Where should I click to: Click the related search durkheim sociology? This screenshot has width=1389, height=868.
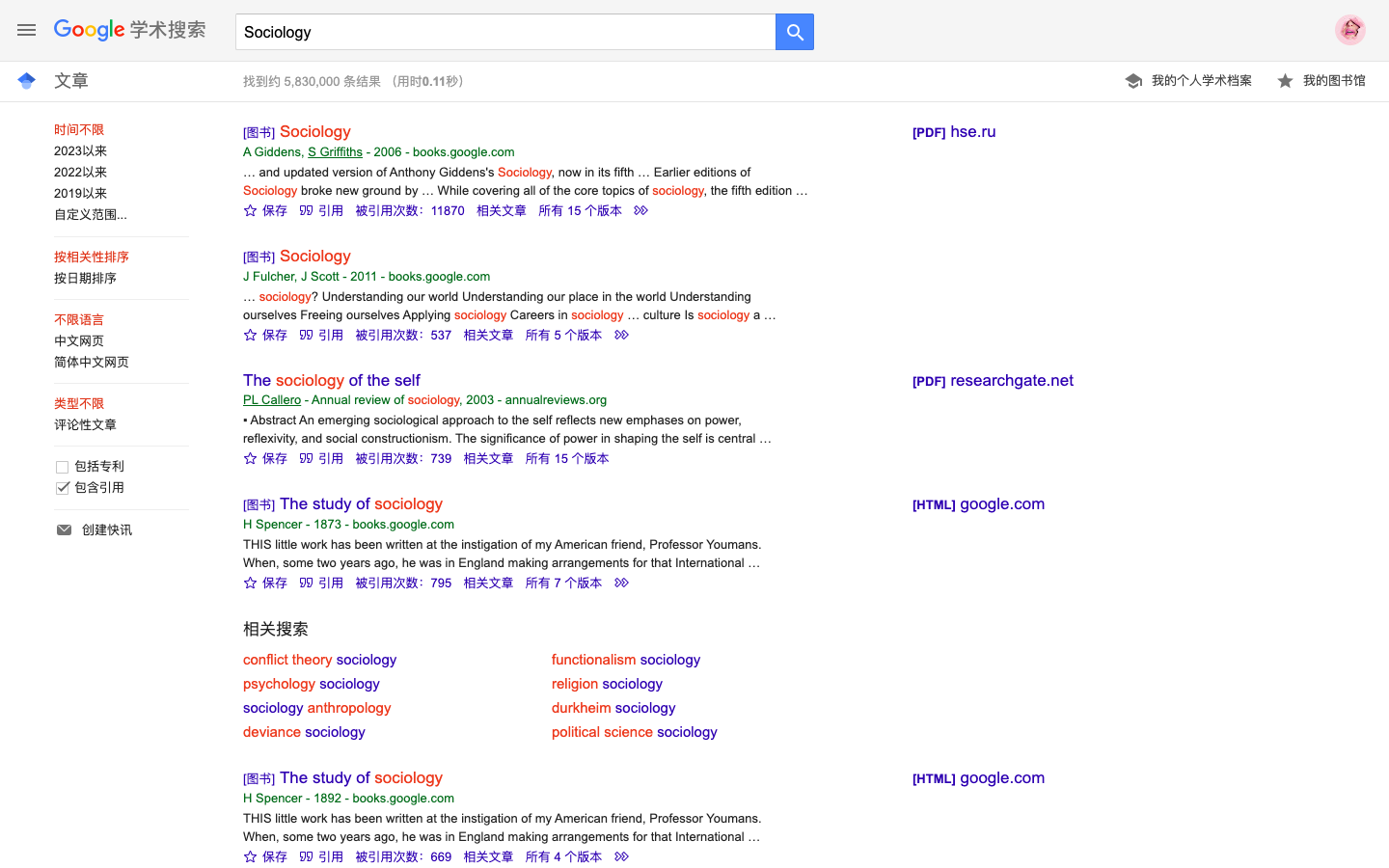(x=613, y=708)
